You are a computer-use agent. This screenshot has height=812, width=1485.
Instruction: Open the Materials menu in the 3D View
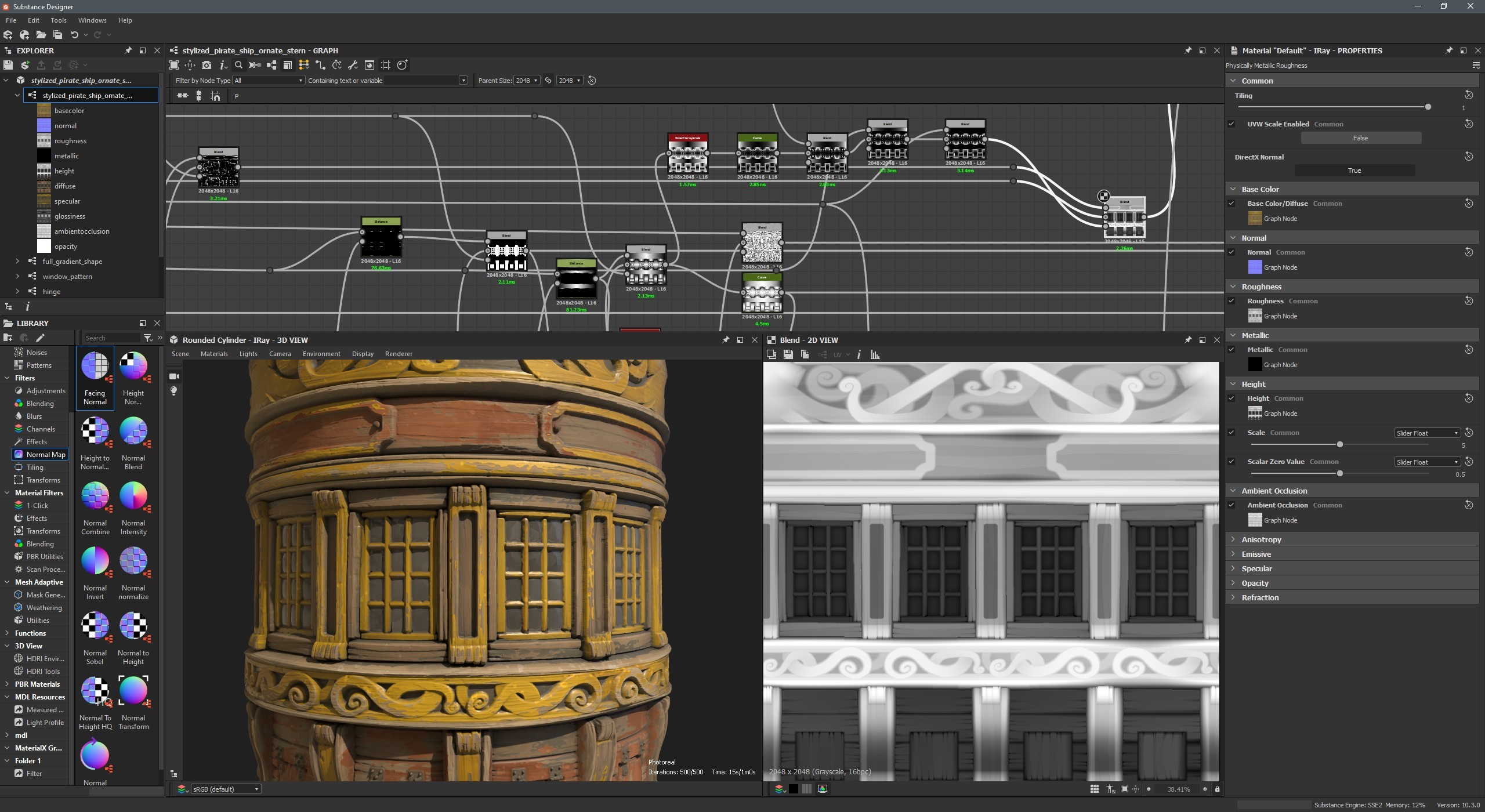tap(214, 353)
